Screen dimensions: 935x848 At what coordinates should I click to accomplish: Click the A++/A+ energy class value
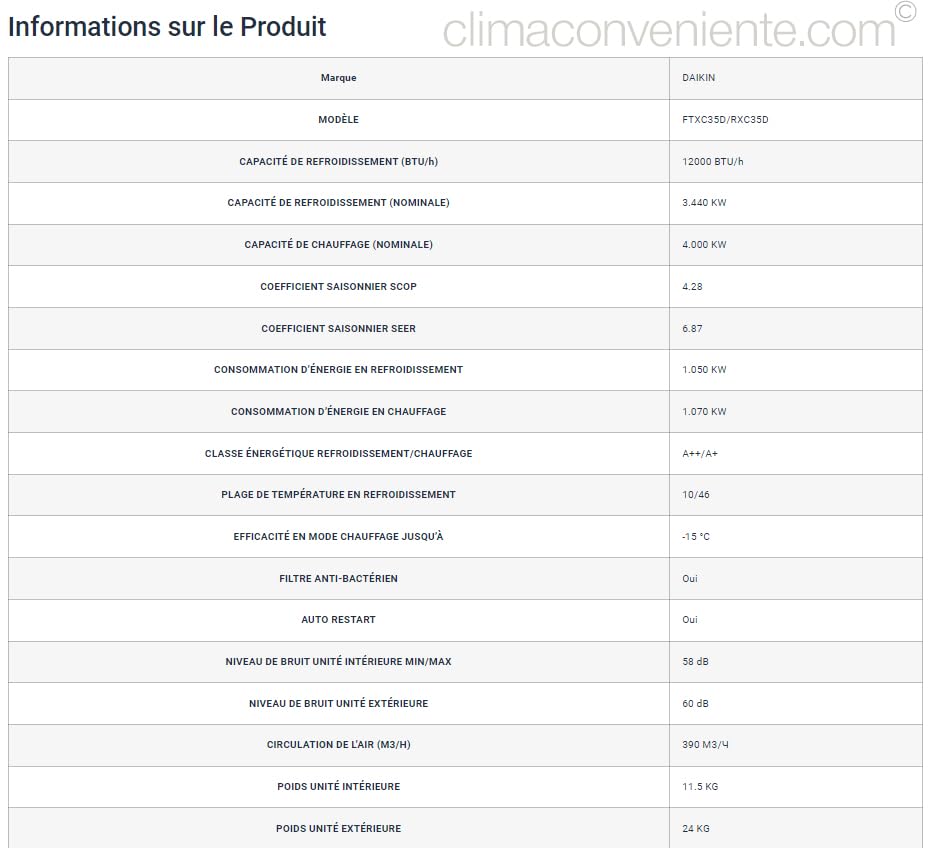pyautogui.click(x=700, y=454)
